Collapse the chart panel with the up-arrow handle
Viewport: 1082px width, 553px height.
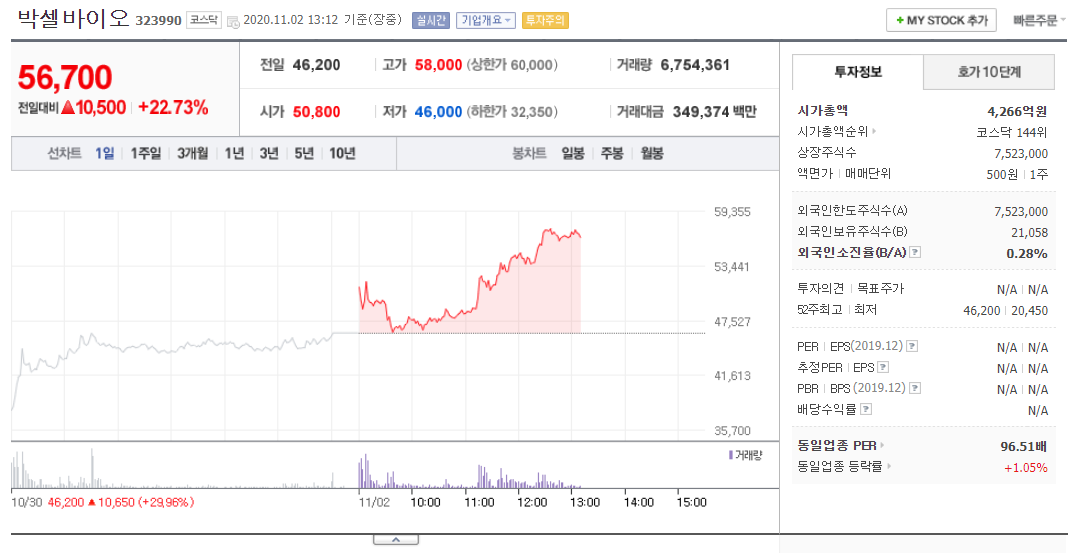point(396,540)
